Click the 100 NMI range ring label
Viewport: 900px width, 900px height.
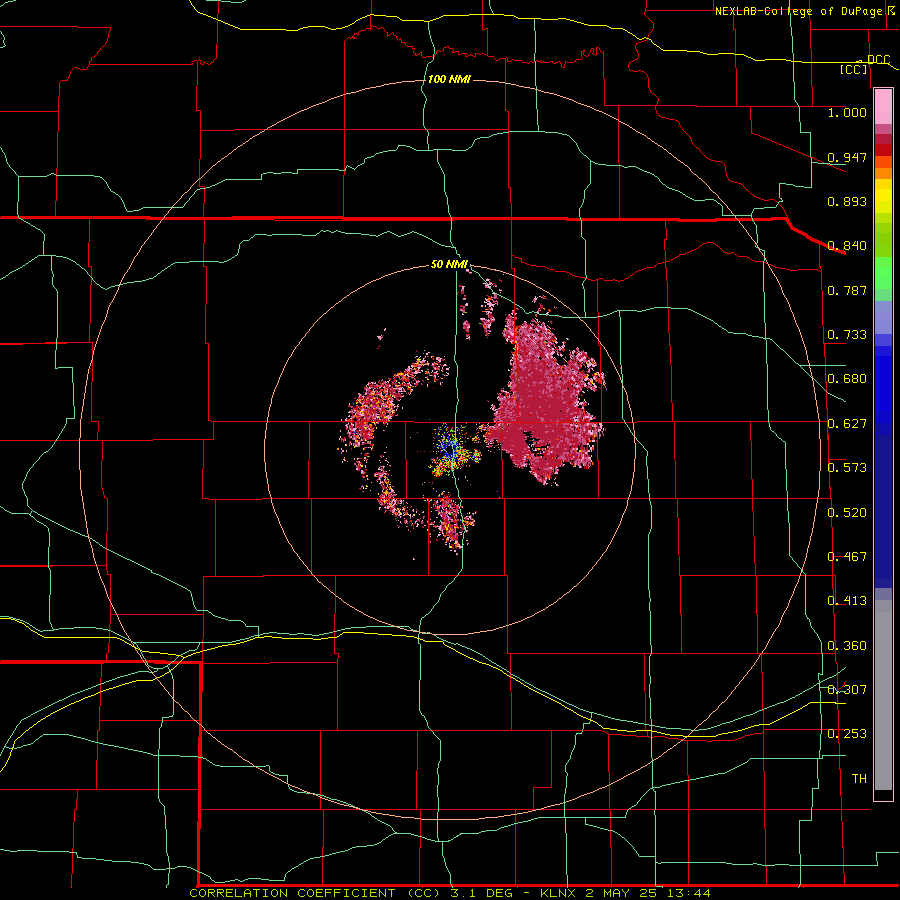449,79
